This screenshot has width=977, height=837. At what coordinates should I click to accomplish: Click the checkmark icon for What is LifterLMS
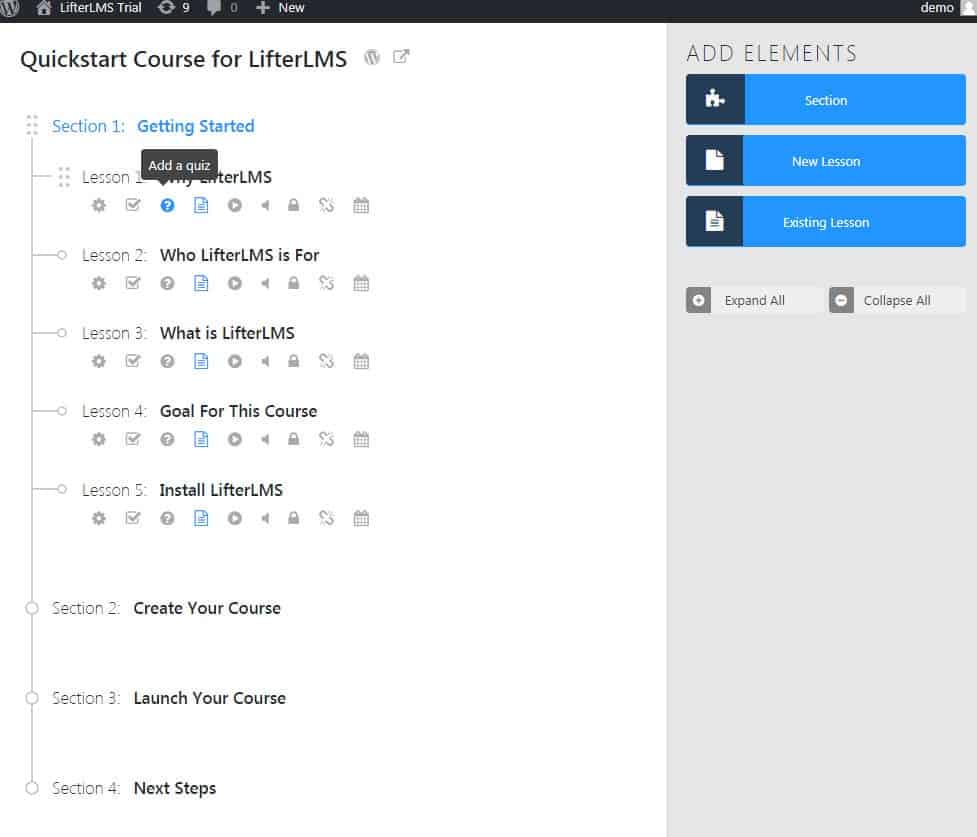[133, 361]
